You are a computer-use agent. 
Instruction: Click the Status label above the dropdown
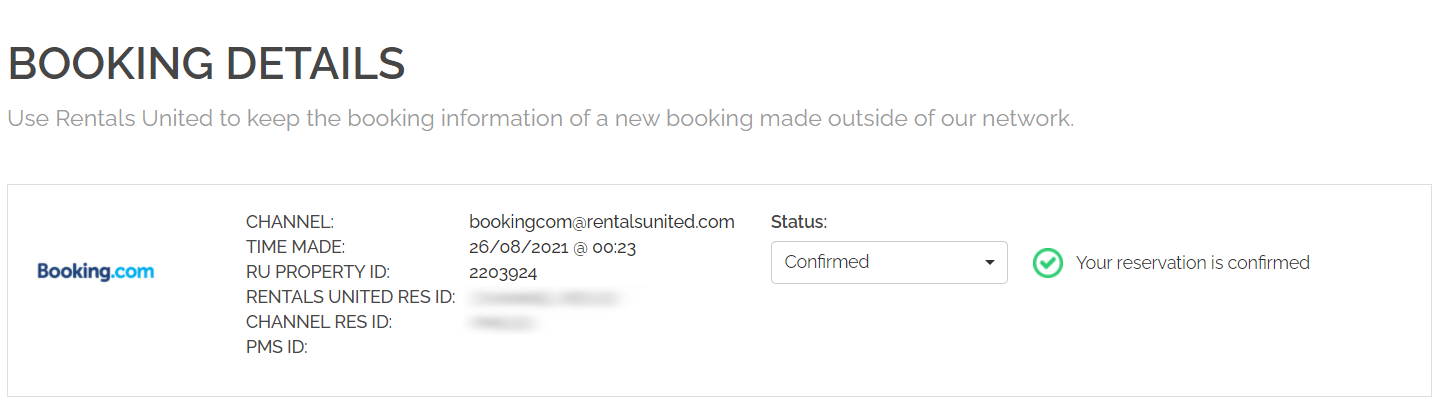click(799, 222)
